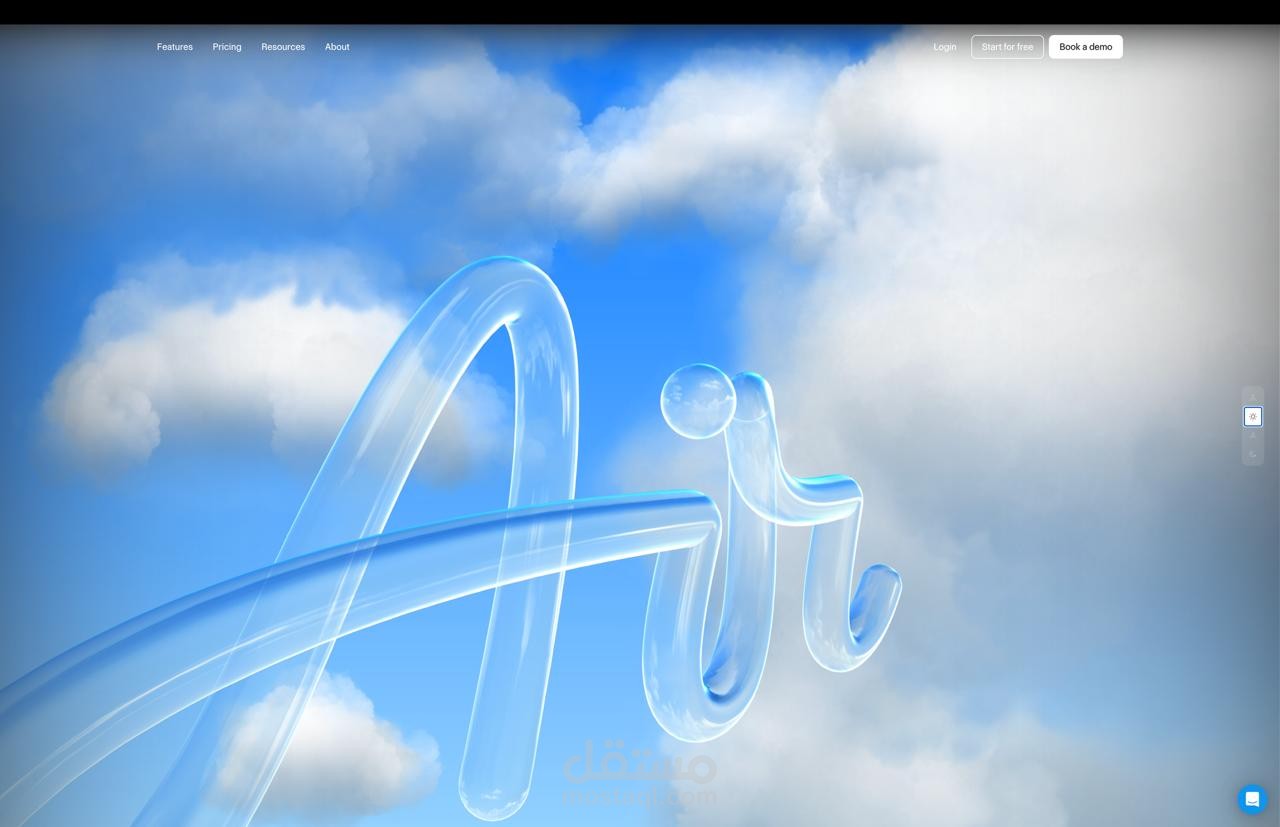Select the moon night scene icon
1280x827 pixels.
click(x=1253, y=454)
